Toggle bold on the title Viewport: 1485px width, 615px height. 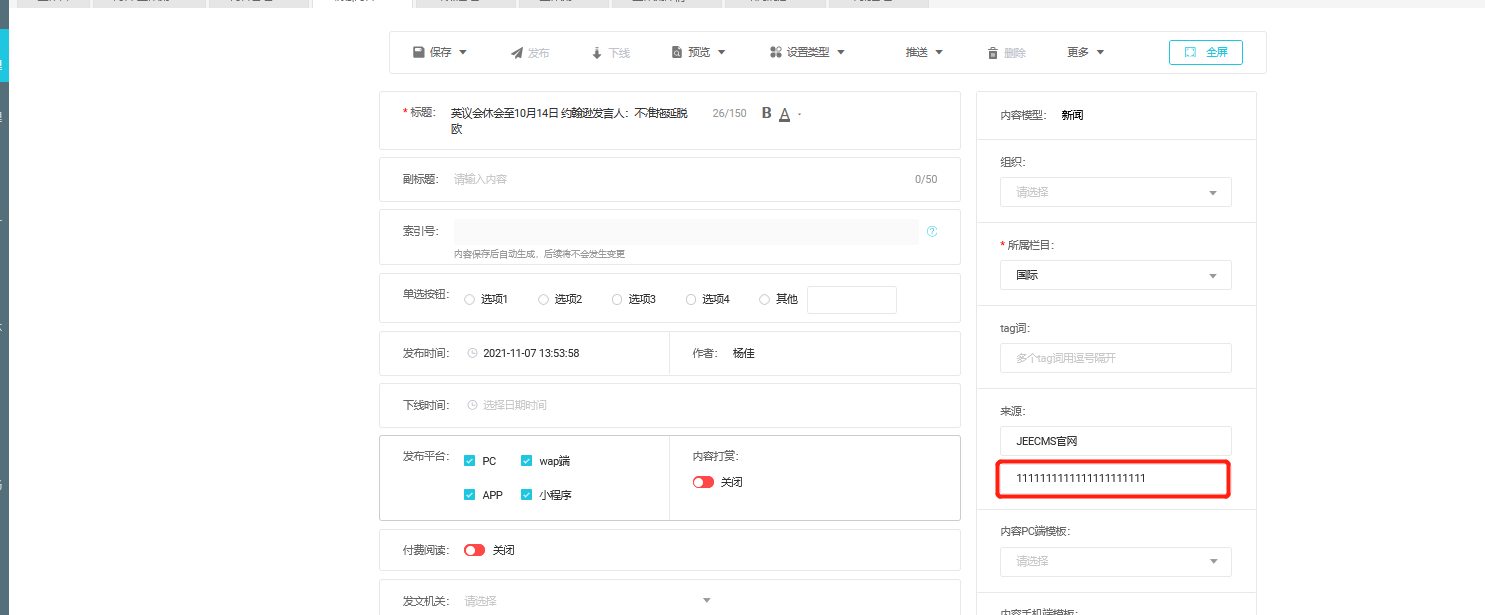tap(767, 113)
